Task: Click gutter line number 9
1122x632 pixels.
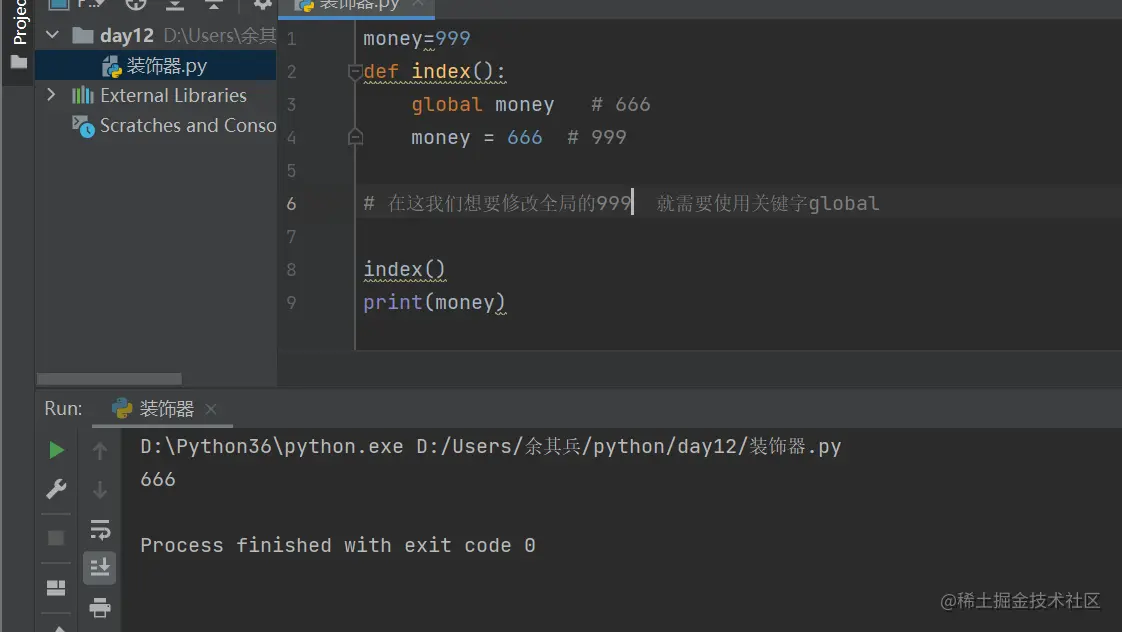Action: click(291, 302)
